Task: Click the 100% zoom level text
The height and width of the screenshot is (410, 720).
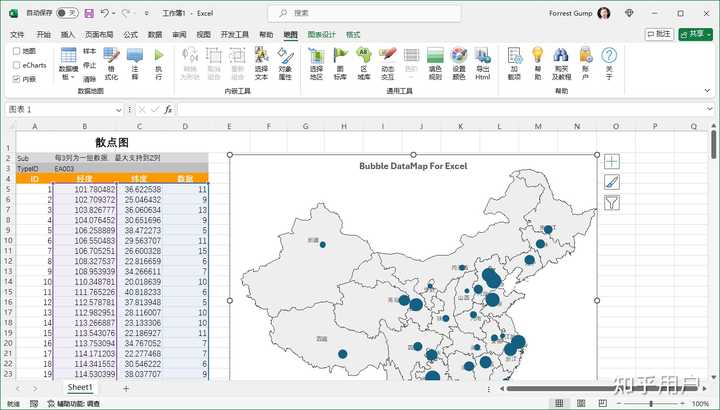Action: point(700,404)
